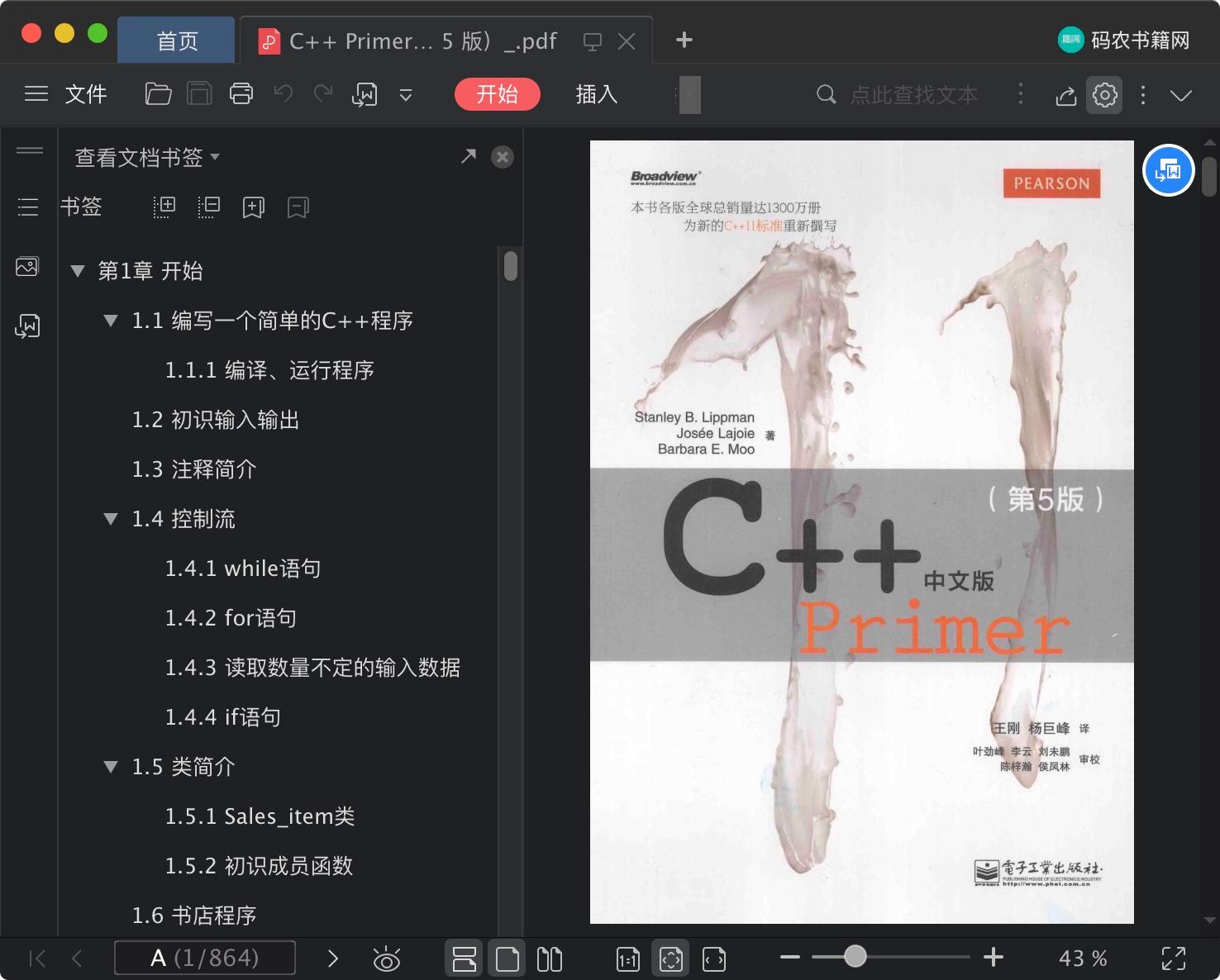Open the hamburger menu icon beside 文件
The image size is (1220, 980).
pyautogui.click(x=36, y=94)
